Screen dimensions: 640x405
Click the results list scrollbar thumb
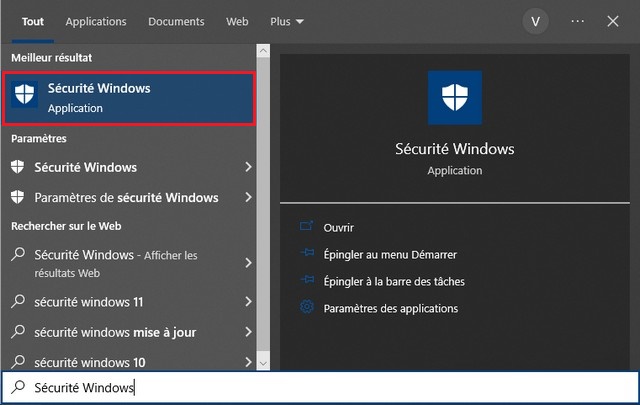pos(263,204)
